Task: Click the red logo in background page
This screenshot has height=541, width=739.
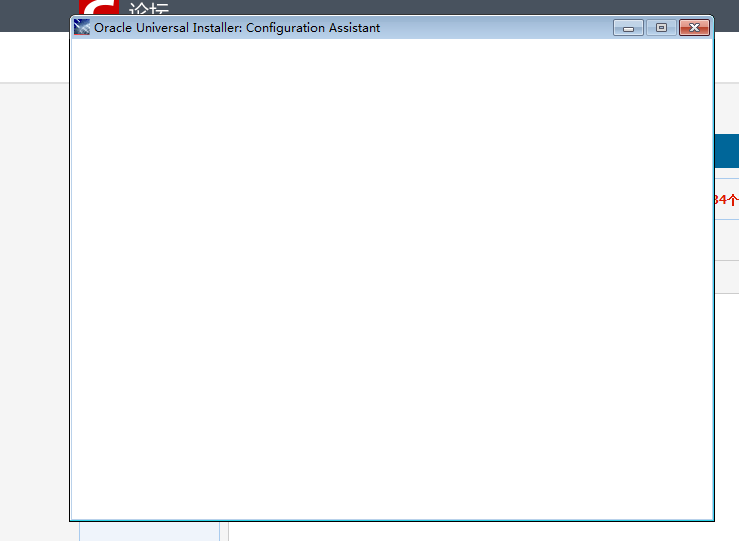Action: (99, 8)
